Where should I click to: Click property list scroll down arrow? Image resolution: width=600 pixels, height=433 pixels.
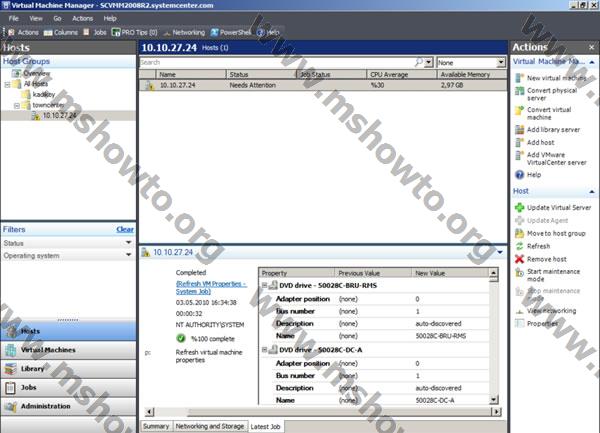click(494, 400)
